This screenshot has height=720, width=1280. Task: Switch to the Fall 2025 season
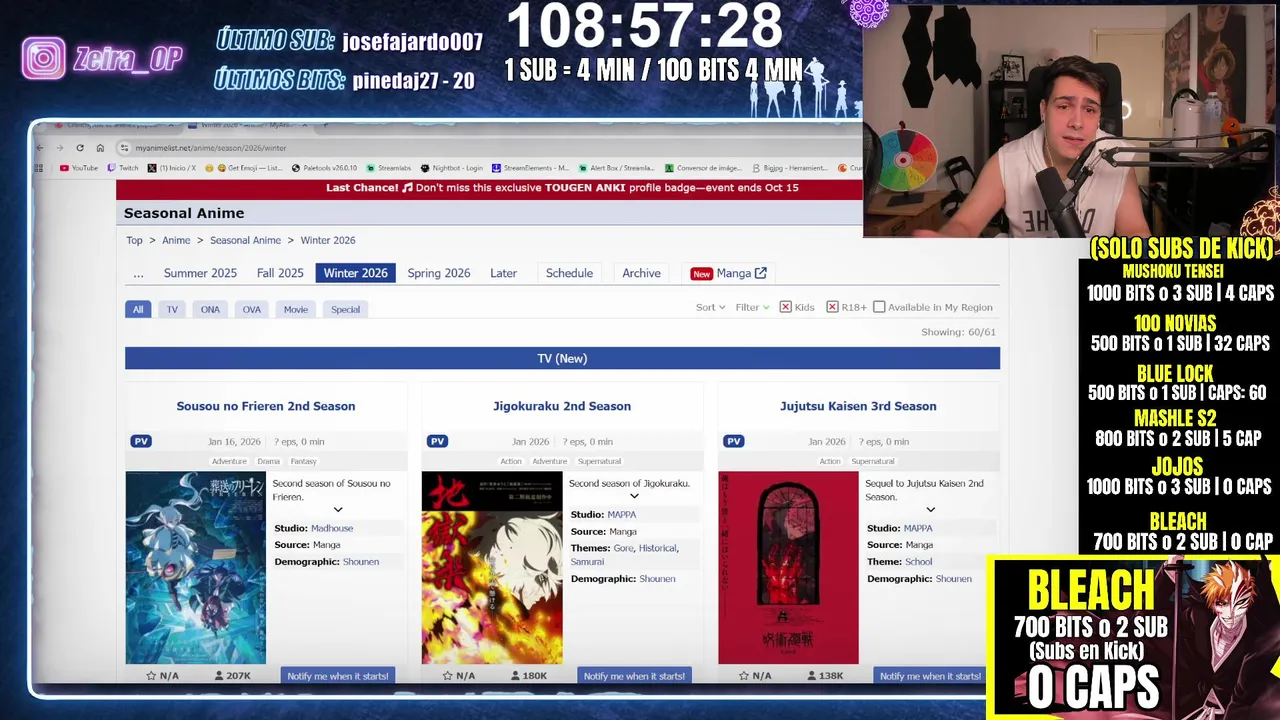pyautogui.click(x=280, y=273)
